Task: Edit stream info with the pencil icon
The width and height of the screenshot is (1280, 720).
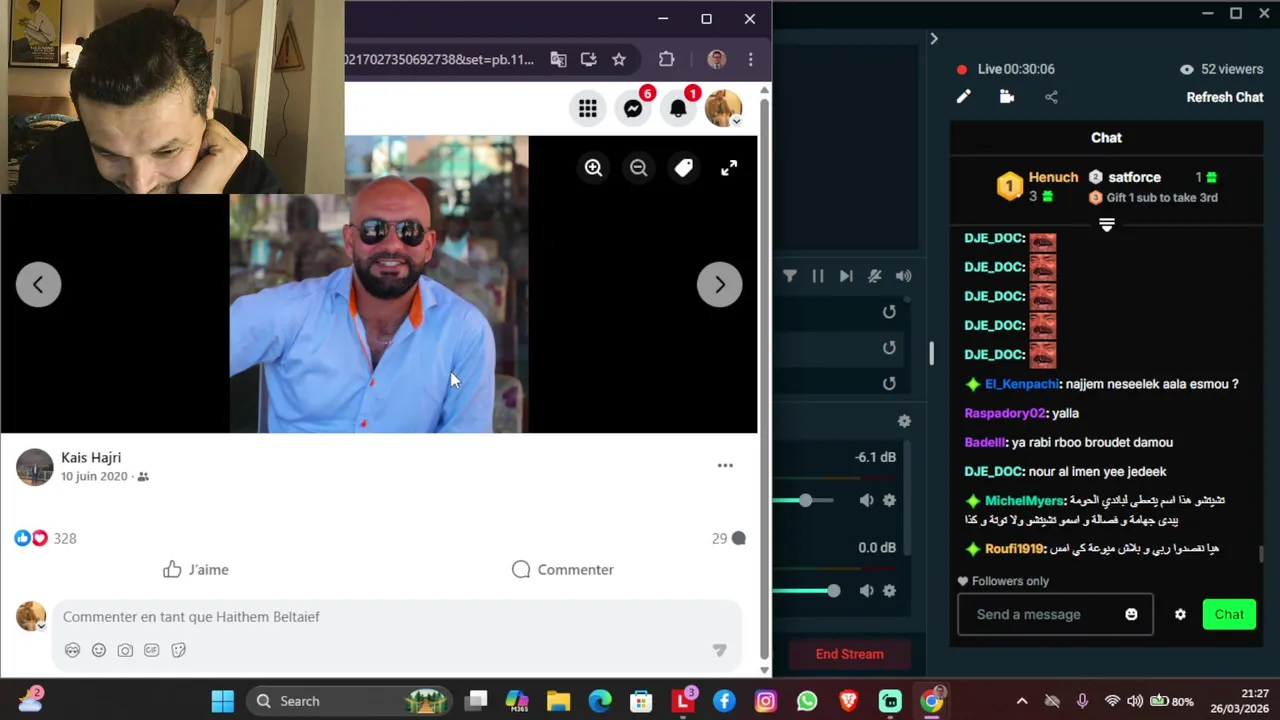Action: pos(963,97)
